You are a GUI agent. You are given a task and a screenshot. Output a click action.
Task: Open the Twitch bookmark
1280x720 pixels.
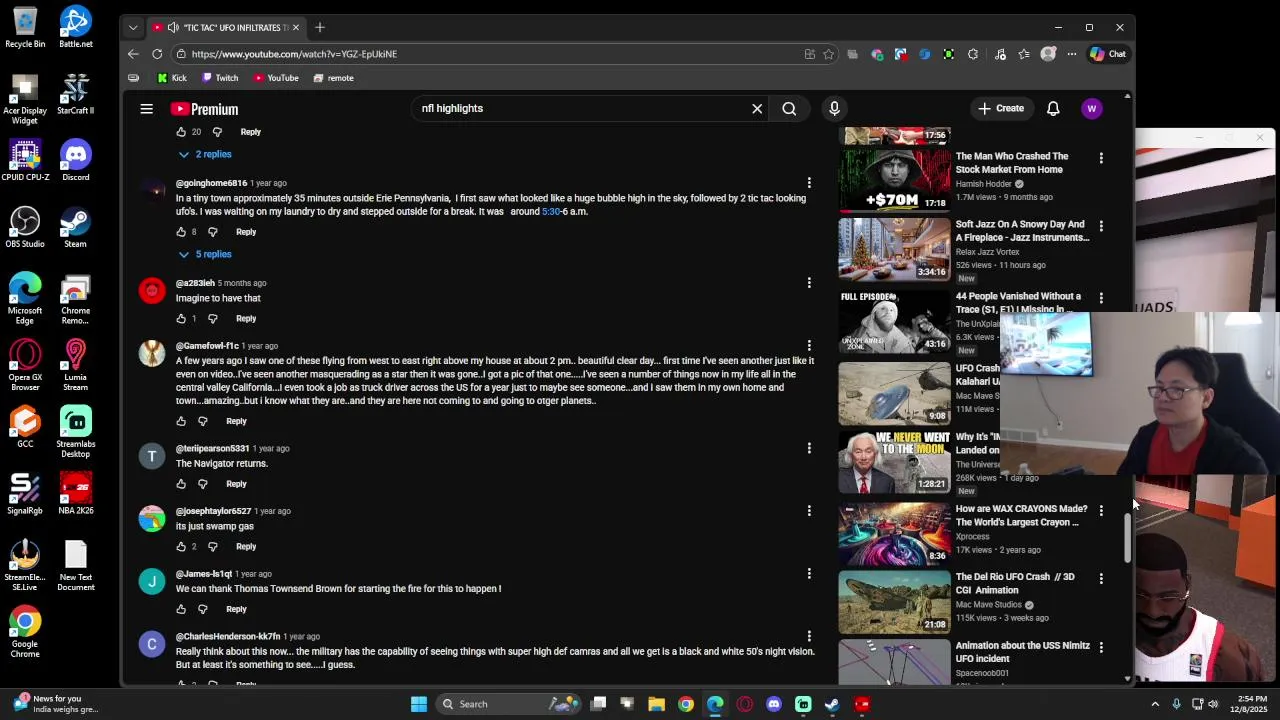coord(220,78)
